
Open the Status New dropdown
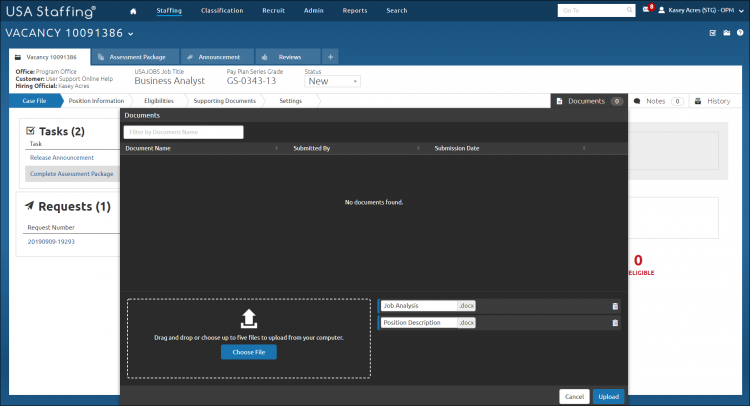[x=332, y=81]
